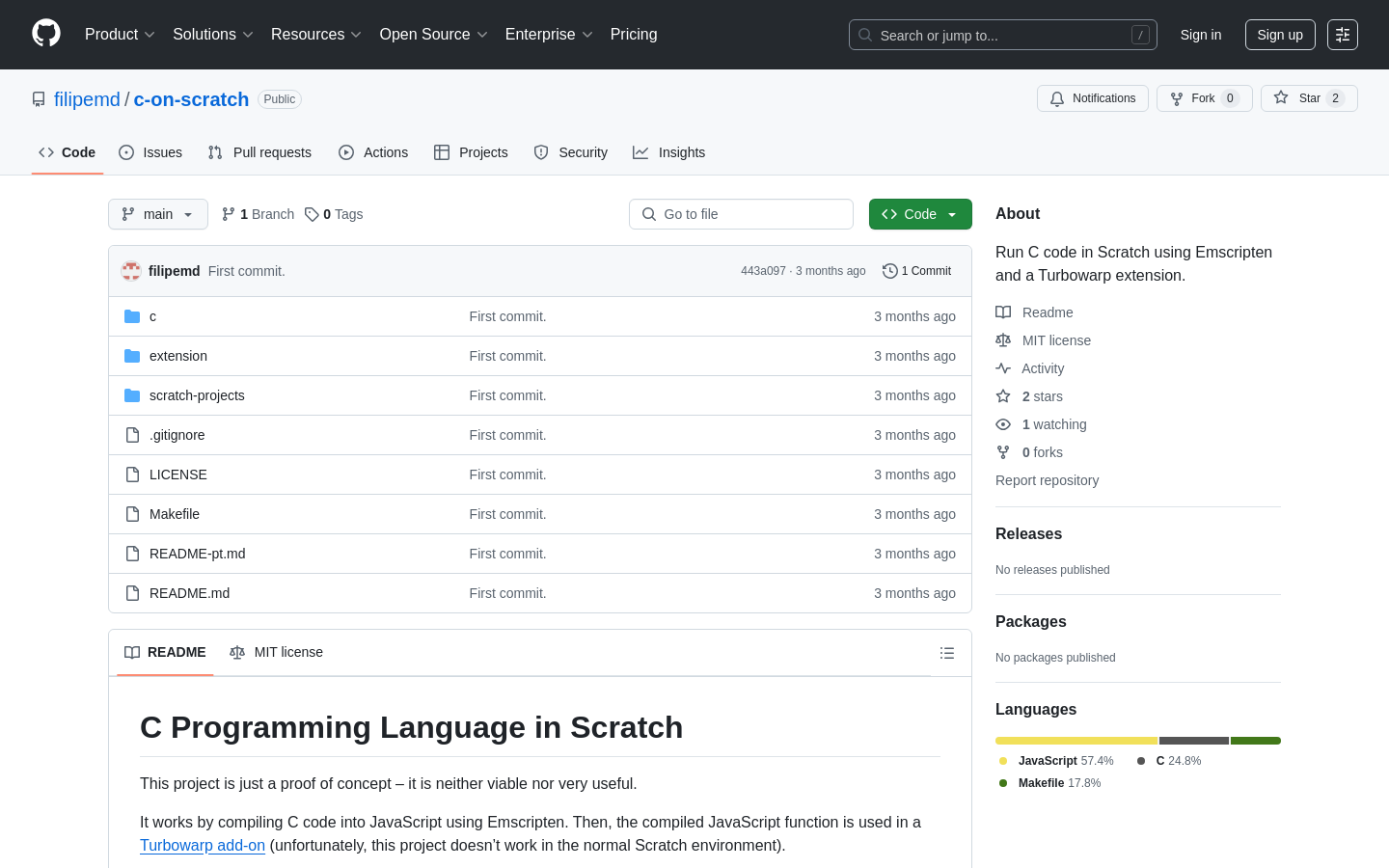
Task: Focus the Go to file input
Action: pyautogui.click(x=741, y=214)
